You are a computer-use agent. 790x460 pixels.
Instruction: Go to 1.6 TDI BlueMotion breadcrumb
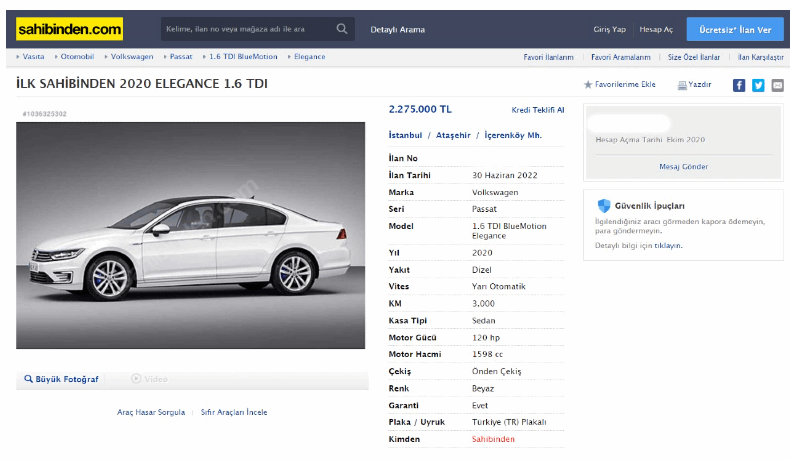[243, 56]
